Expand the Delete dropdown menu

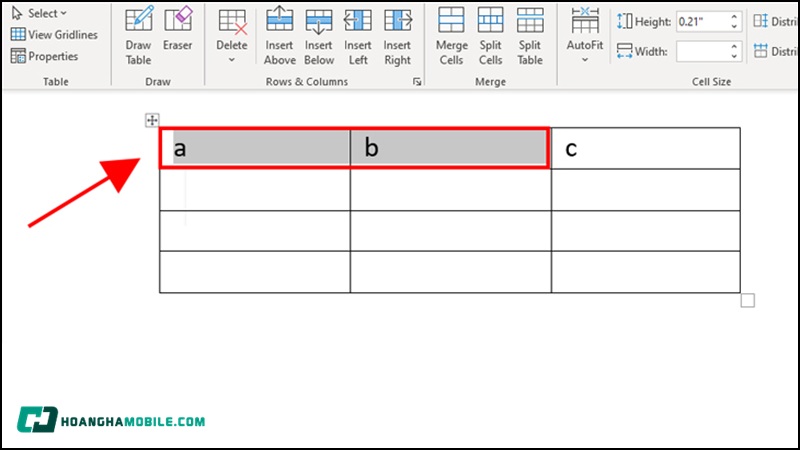232,60
